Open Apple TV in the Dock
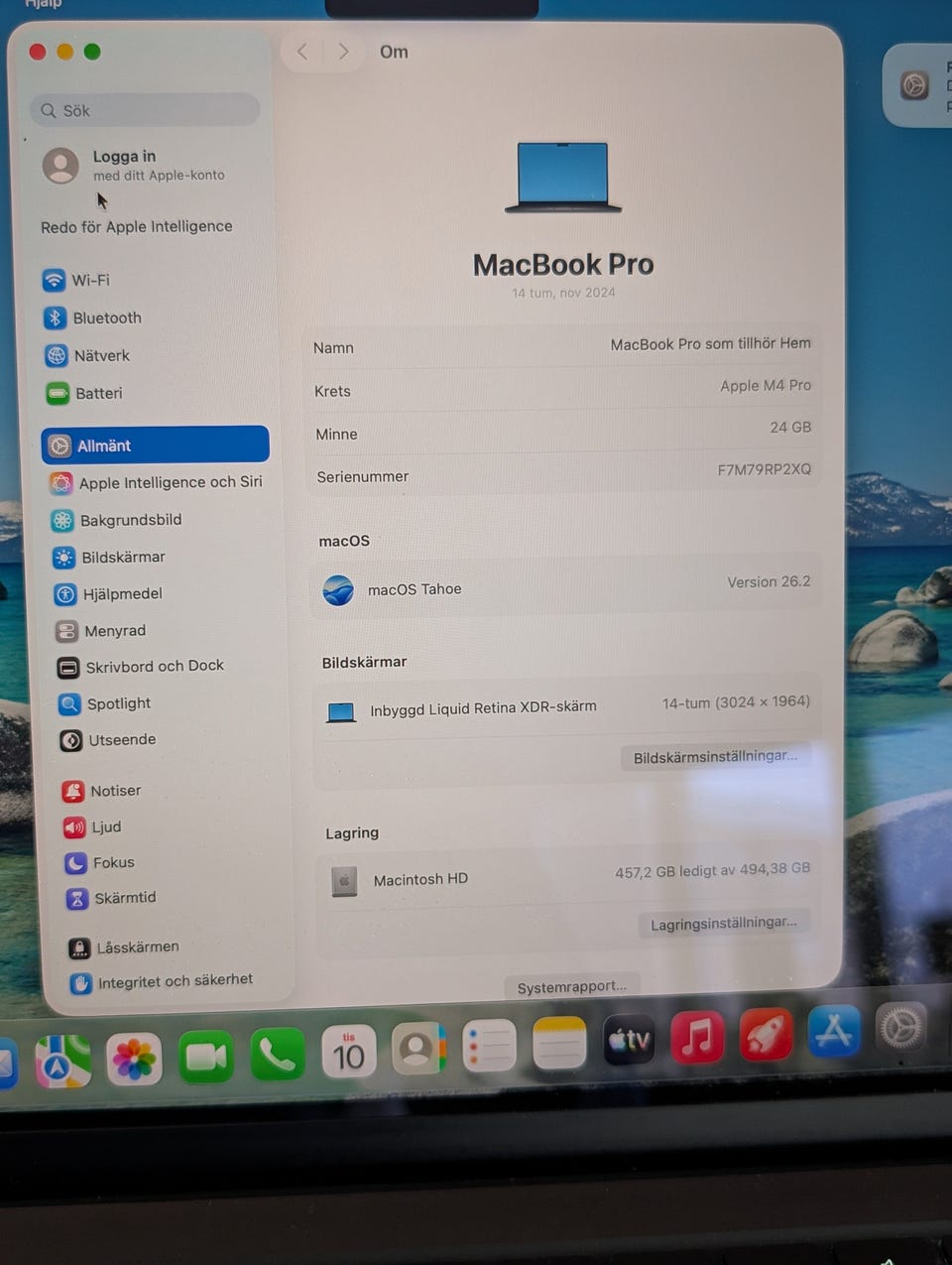 [629, 1041]
